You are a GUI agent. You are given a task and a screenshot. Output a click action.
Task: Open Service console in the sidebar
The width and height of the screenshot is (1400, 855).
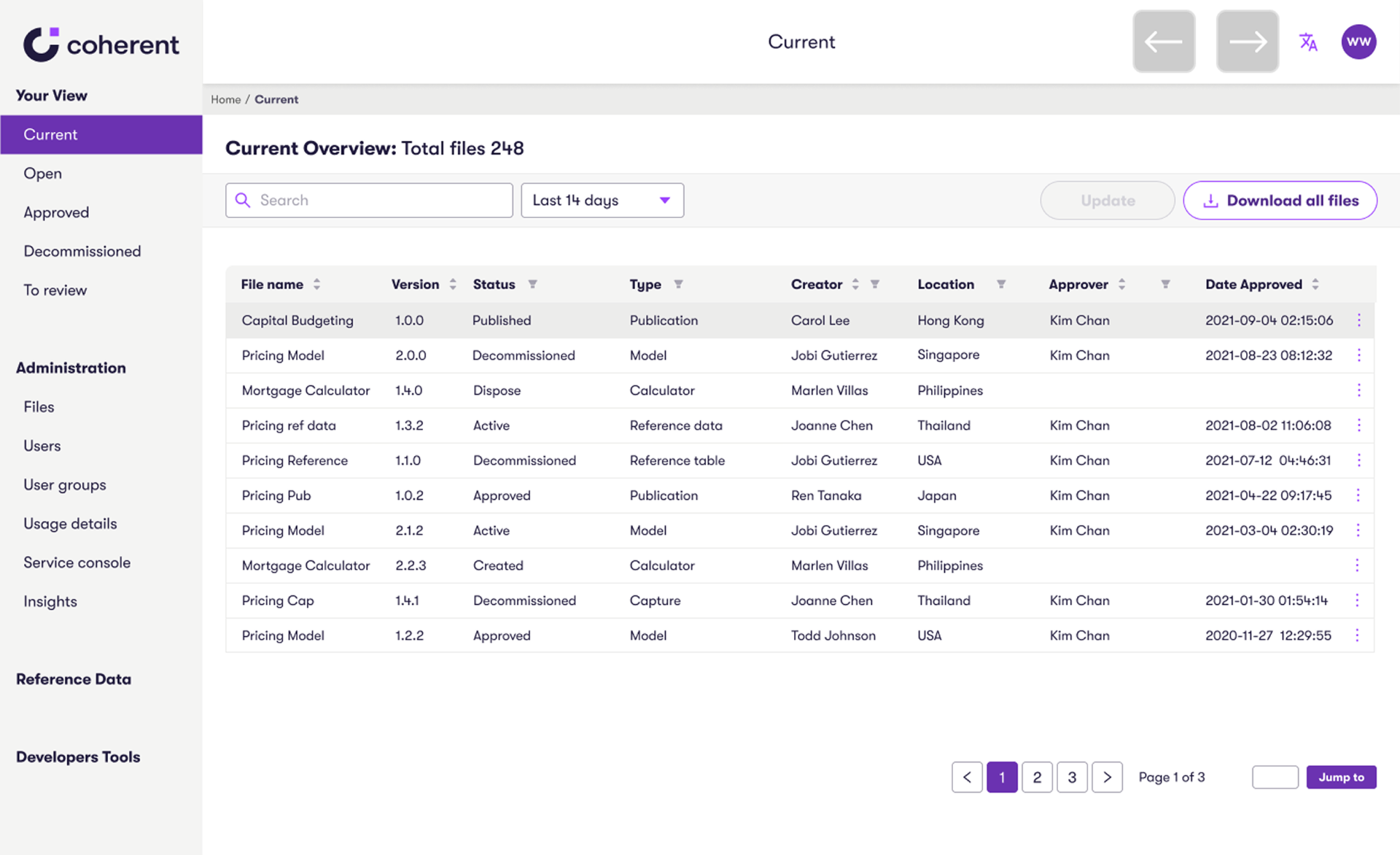click(x=77, y=562)
